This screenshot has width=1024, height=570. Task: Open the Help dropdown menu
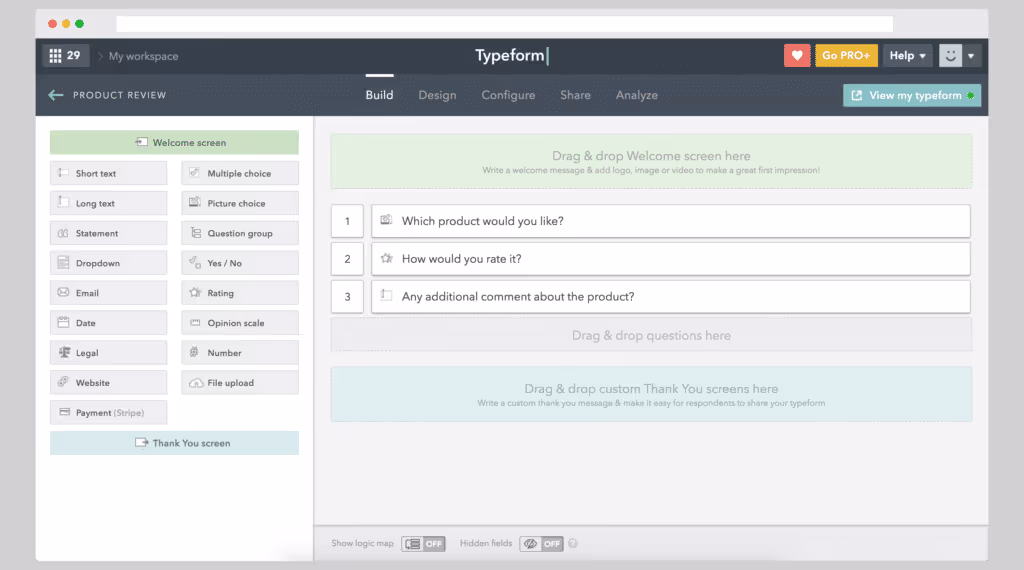(907, 55)
